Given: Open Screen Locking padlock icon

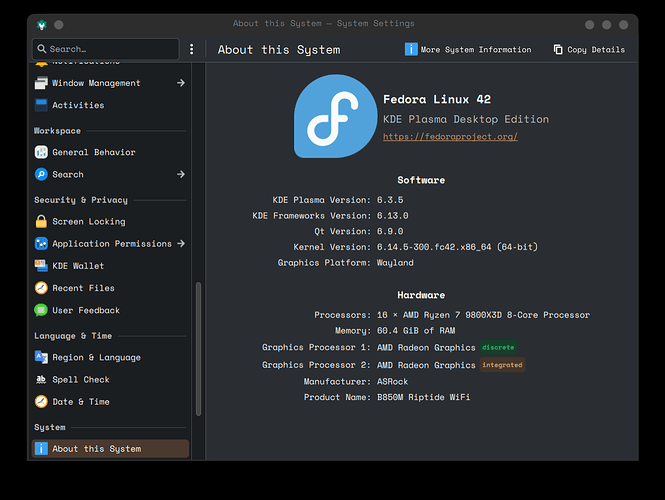Looking at the screenshot, I should click(41, 221).
